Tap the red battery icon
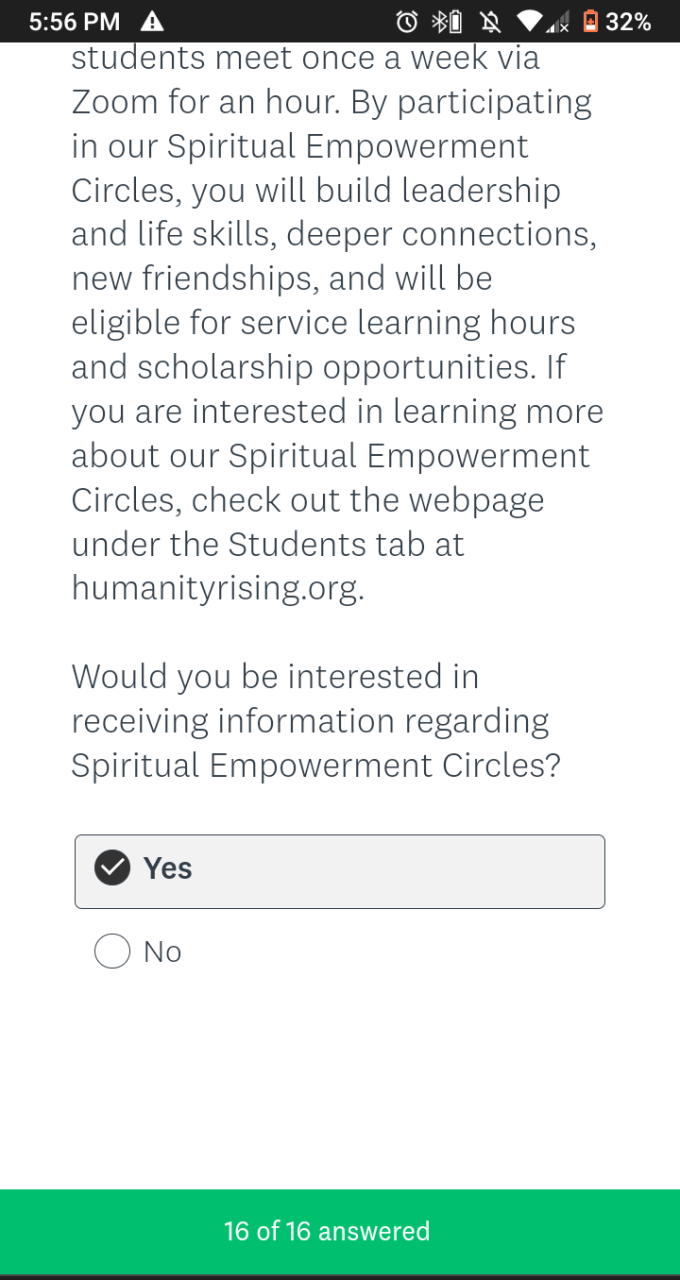Image resolution: width=680 pixels, height=1280 pixels. click(x=590, y=21)
